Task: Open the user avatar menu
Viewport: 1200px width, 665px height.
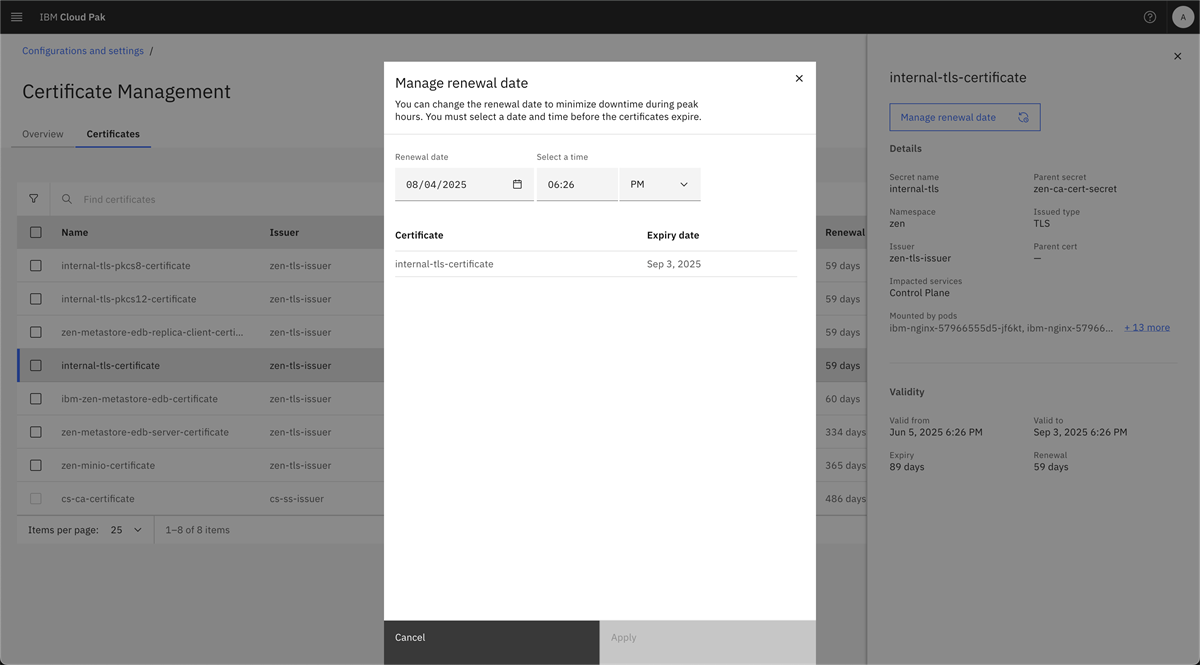Action: tap(1183, 17)
